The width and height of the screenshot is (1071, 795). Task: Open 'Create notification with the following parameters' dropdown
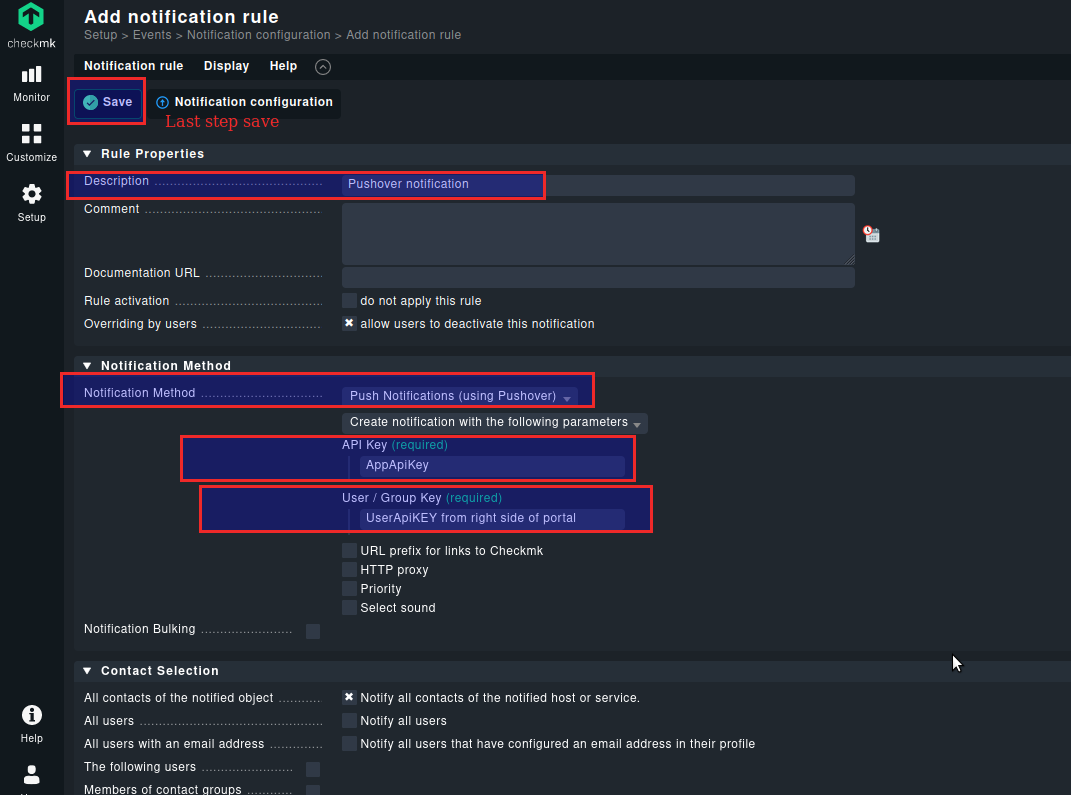[x=494, y=423]
